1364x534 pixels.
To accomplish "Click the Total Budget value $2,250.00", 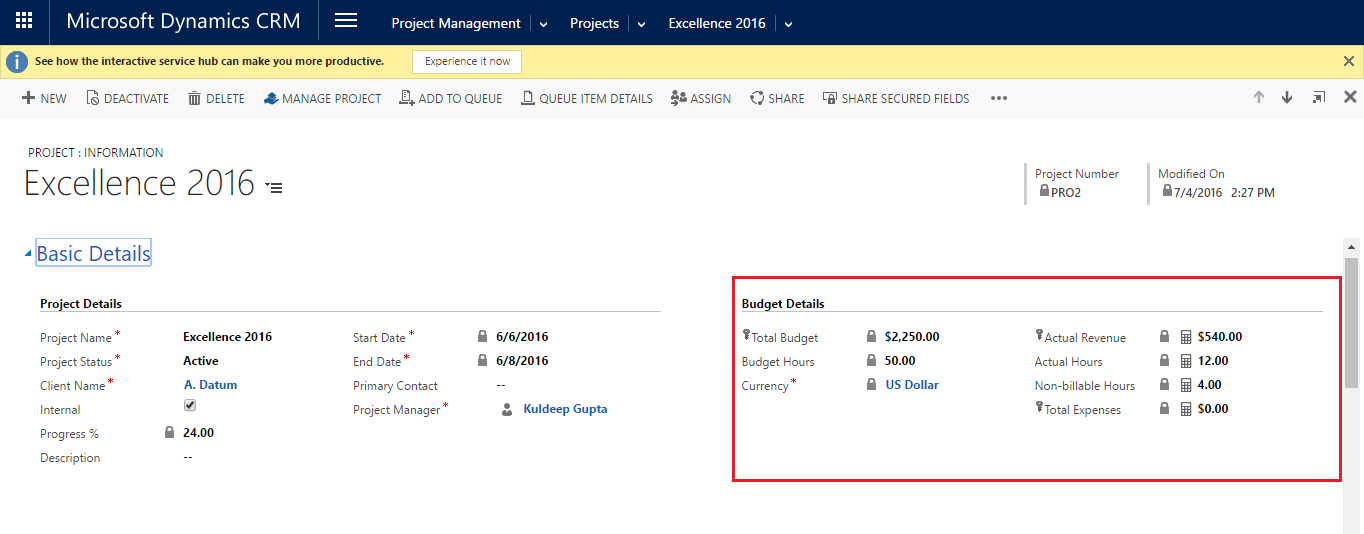I will click(x=912, y=337).
